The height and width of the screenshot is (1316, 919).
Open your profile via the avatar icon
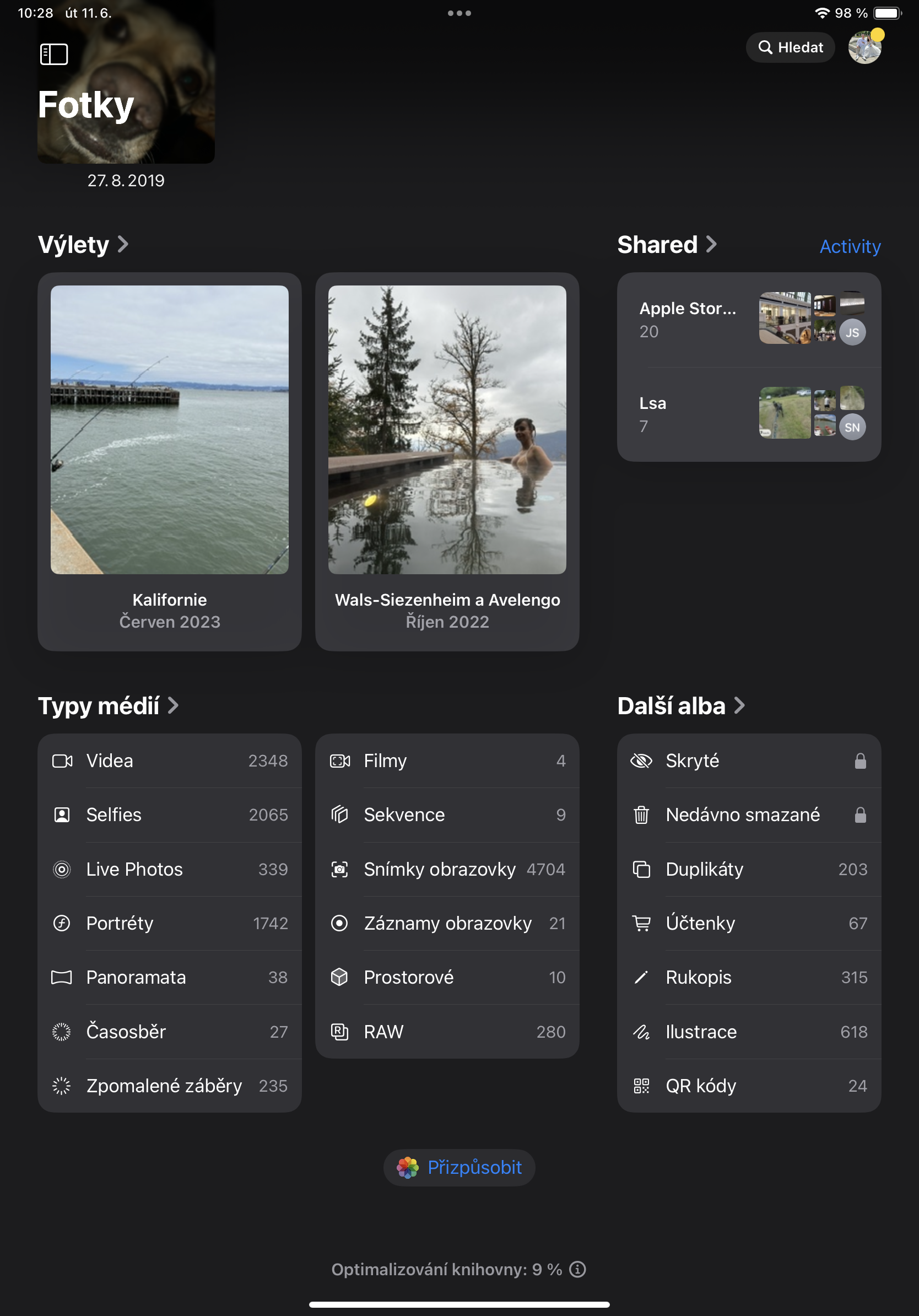(x=865, y=47)
